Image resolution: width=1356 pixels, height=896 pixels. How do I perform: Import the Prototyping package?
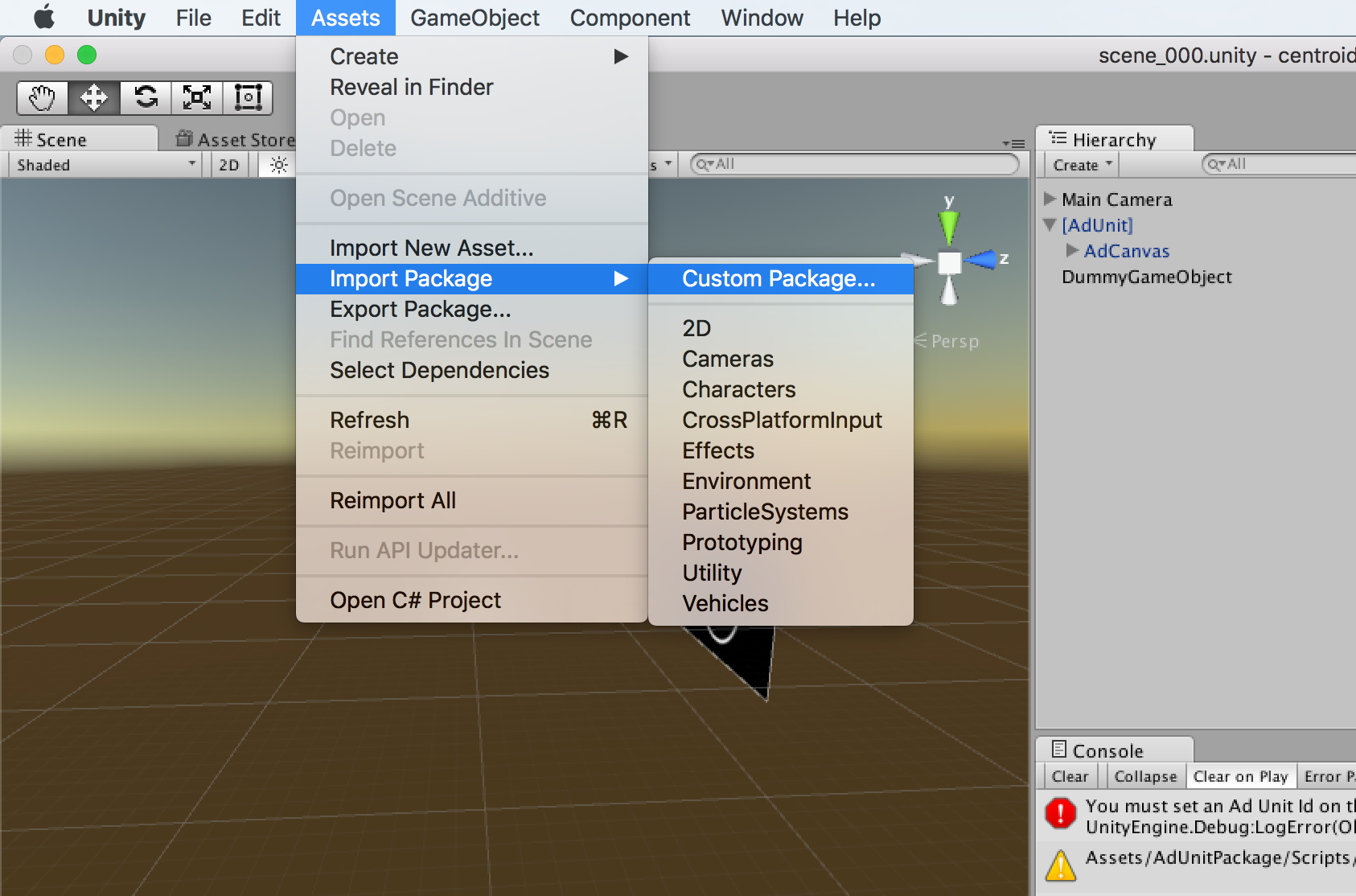click(x=781, y=542)
